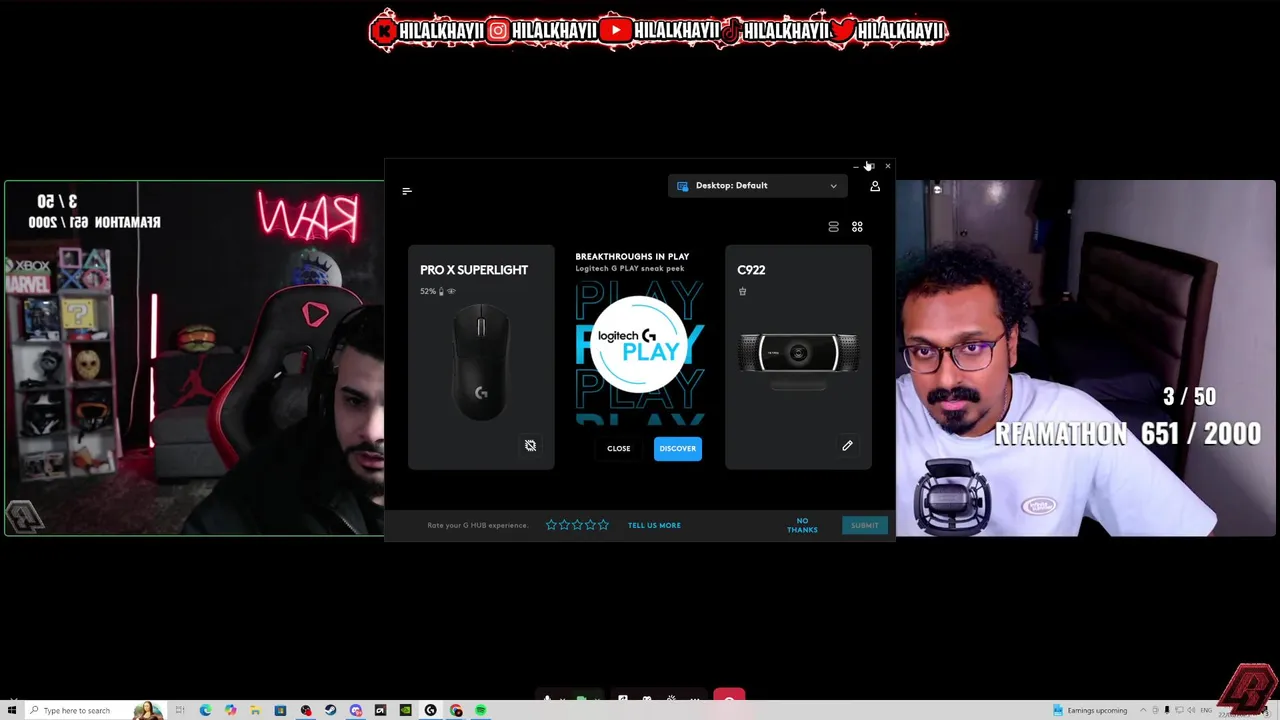Click the TELL US MORE link
This screenshot has width=1280, height=720.
coord(654,525)
